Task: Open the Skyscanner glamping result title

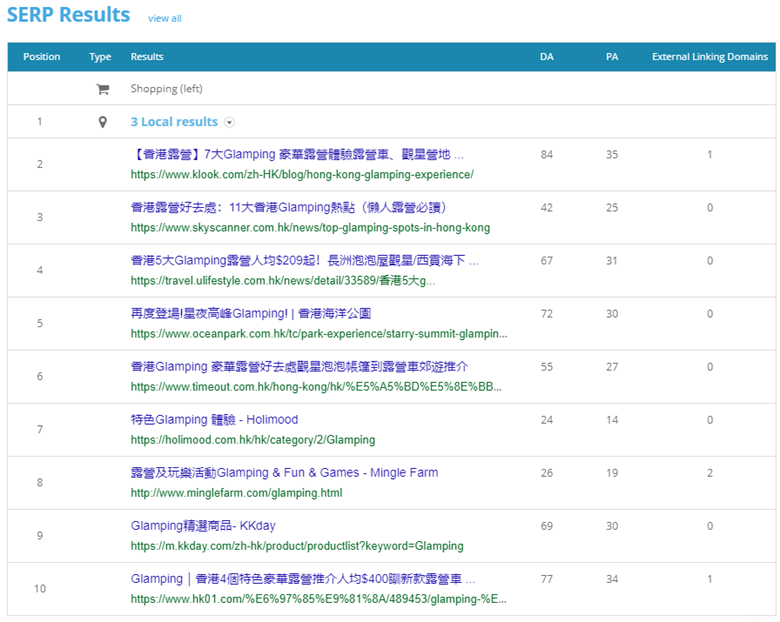Action: [x=288, y=208]
